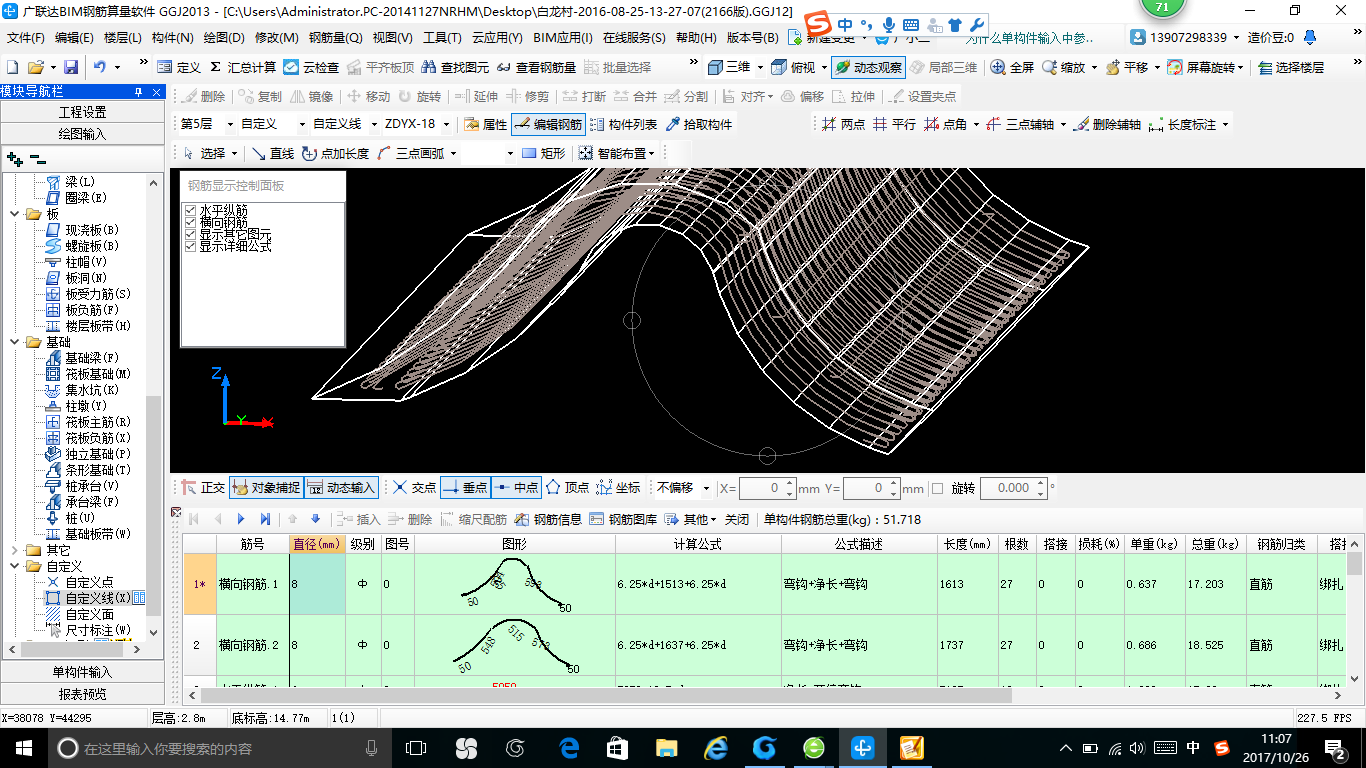Toggle 动态输入 dynamic input
Image resolution: width=1366 pixels, height=768 pixels.
(x=340, y=488)
